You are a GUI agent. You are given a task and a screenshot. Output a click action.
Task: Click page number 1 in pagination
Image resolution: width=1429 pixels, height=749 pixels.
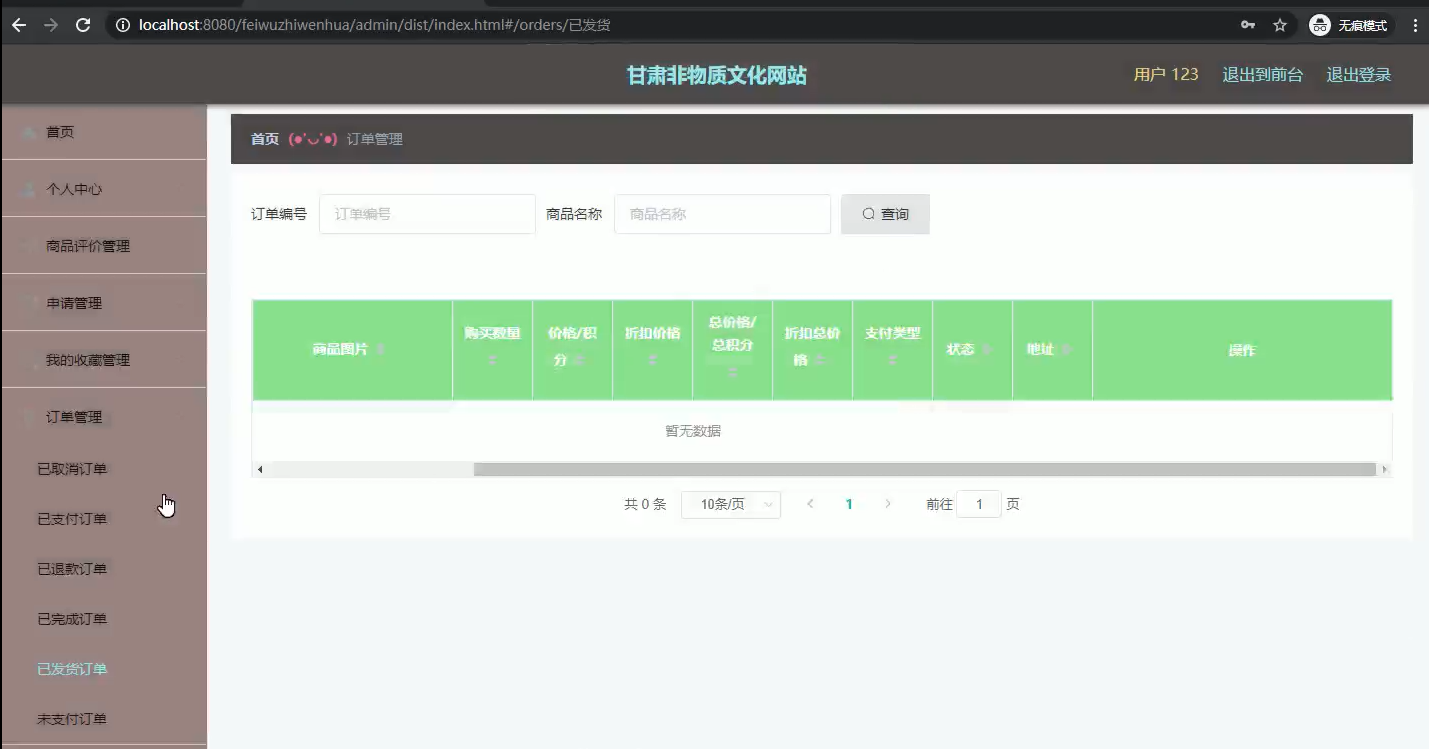[x=849, y=504]
